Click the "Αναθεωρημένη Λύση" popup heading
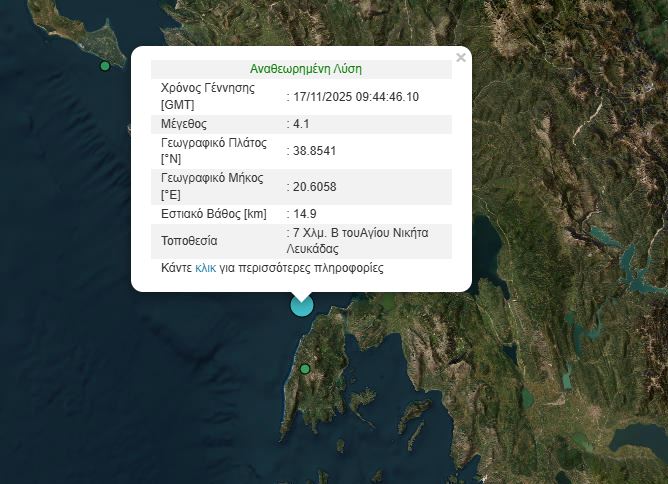The image size is (668, 484). [306, 69]
